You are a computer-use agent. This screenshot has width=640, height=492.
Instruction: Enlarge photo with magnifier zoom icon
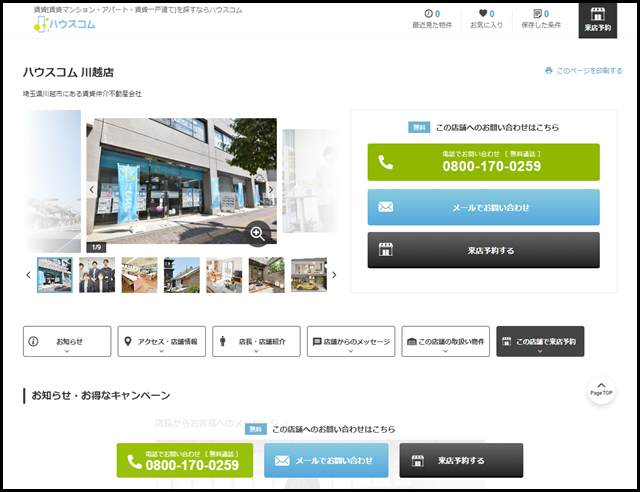point(258,234)
